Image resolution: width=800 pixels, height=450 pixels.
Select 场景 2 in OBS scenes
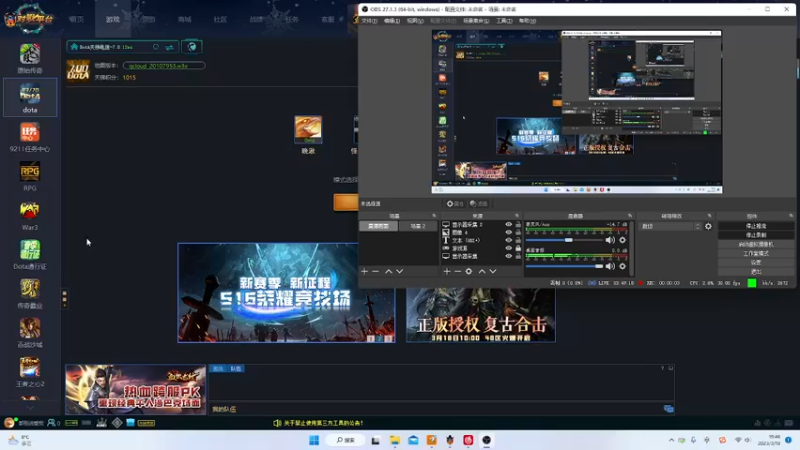pos(418,226)
